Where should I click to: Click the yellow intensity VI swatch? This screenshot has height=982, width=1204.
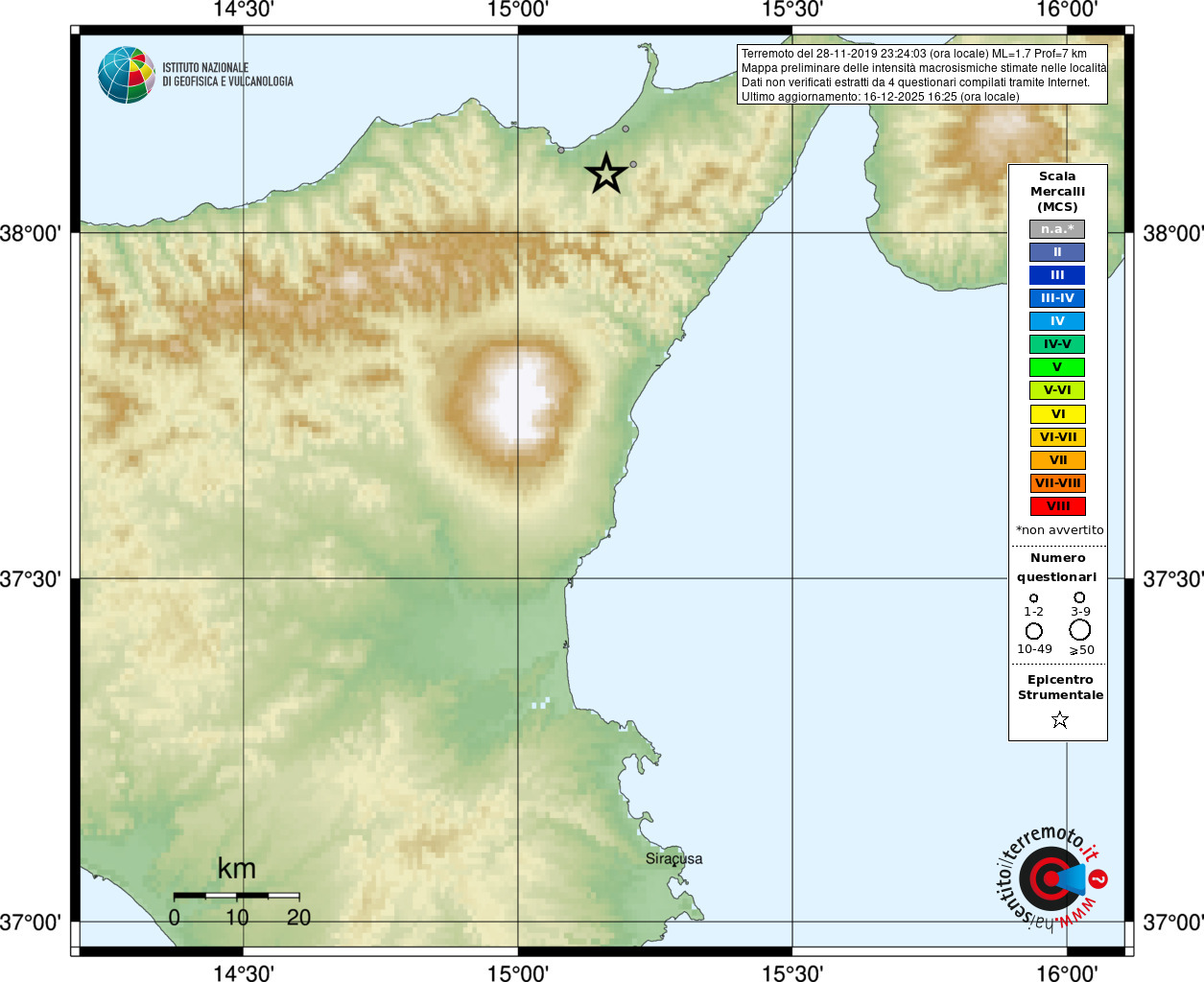coord(1058,414)
